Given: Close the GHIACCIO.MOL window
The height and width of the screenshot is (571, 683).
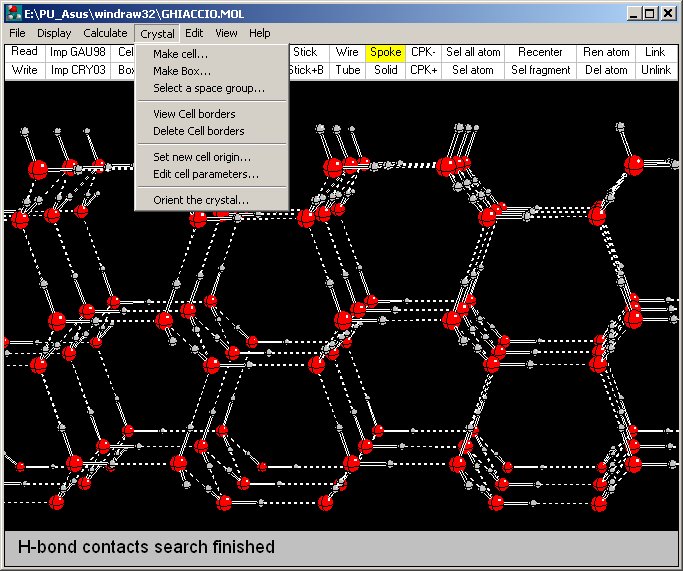Looking at the screenshot, I should coord(668,14).
